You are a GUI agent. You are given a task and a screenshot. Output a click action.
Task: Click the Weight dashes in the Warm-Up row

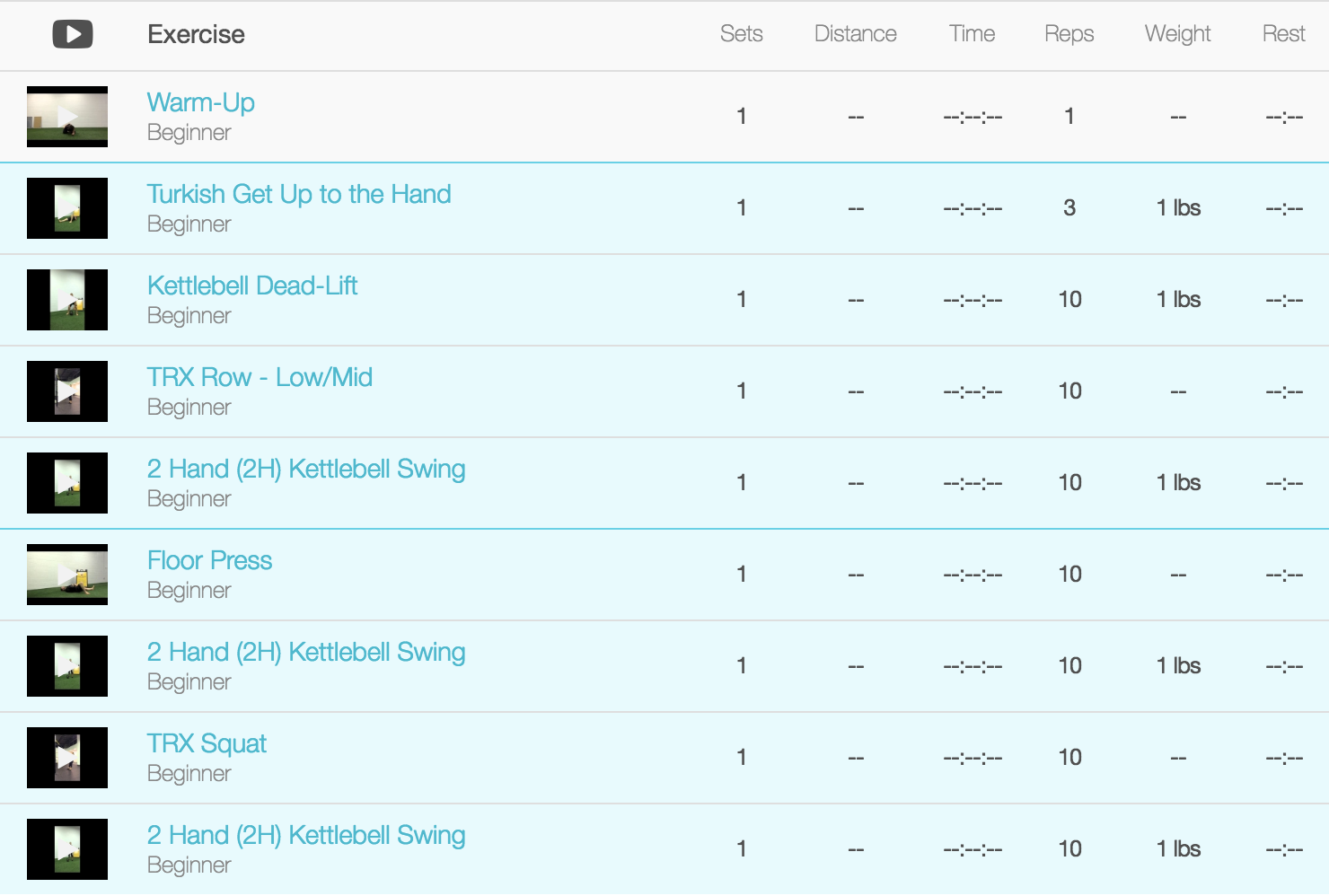coord(1178,117)
